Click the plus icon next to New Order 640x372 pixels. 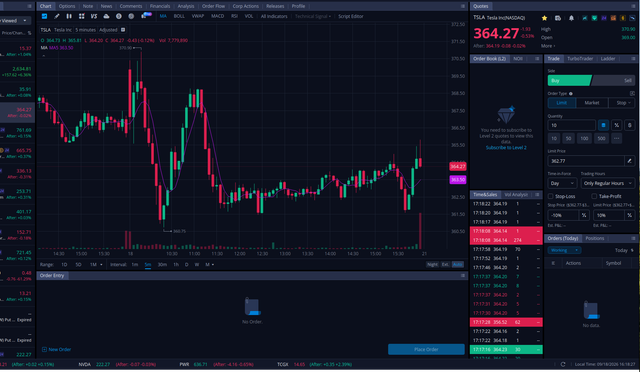tap(44, 350)
